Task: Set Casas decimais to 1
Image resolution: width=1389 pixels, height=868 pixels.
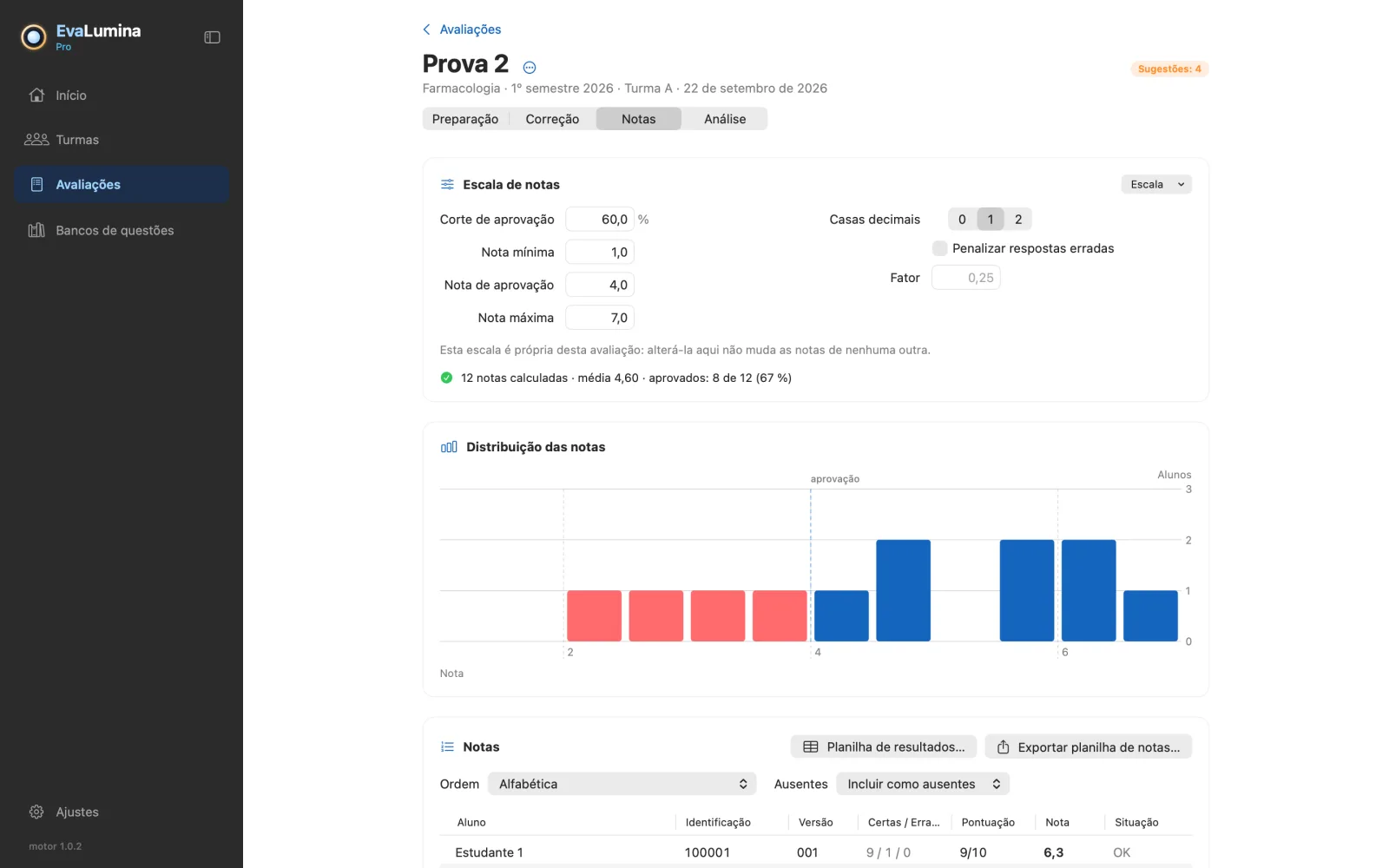Action: [x=991, y=220]
